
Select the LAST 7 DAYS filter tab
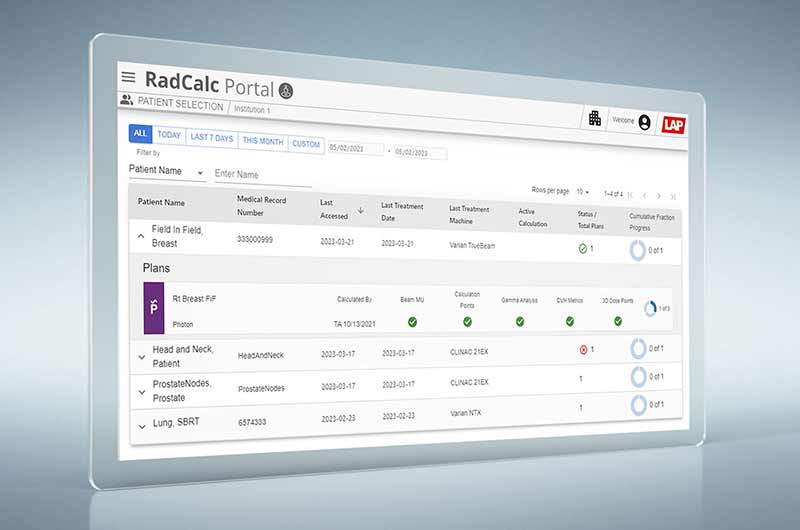pos(212,138)
